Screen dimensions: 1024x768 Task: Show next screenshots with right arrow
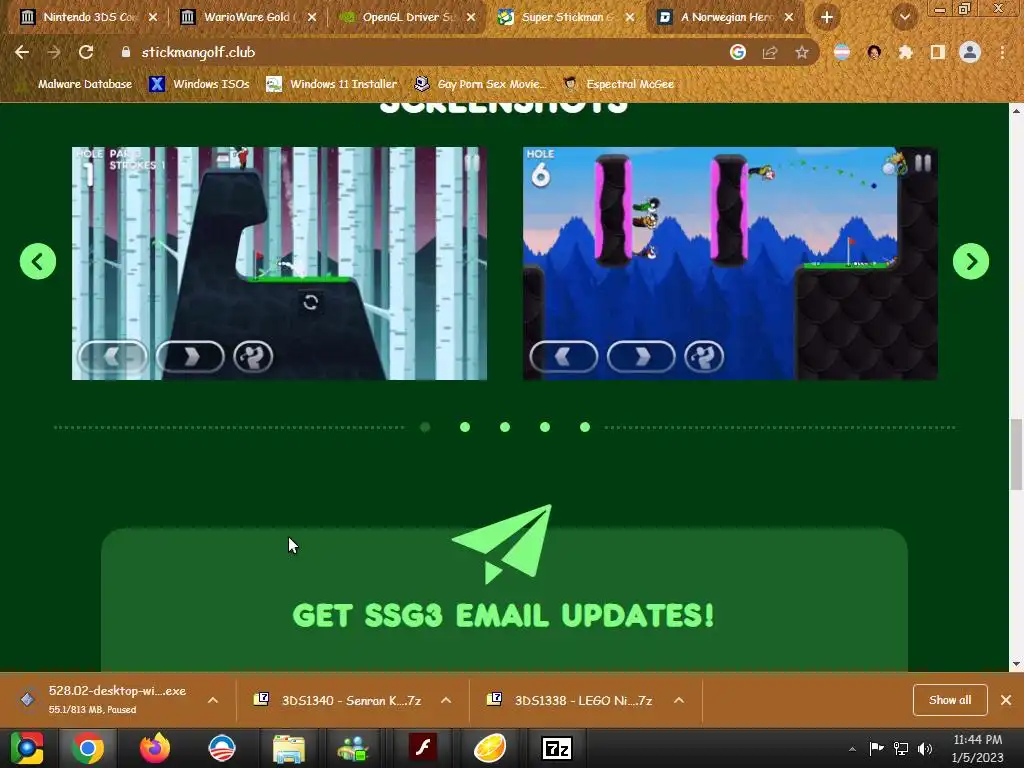click(970, 261)
